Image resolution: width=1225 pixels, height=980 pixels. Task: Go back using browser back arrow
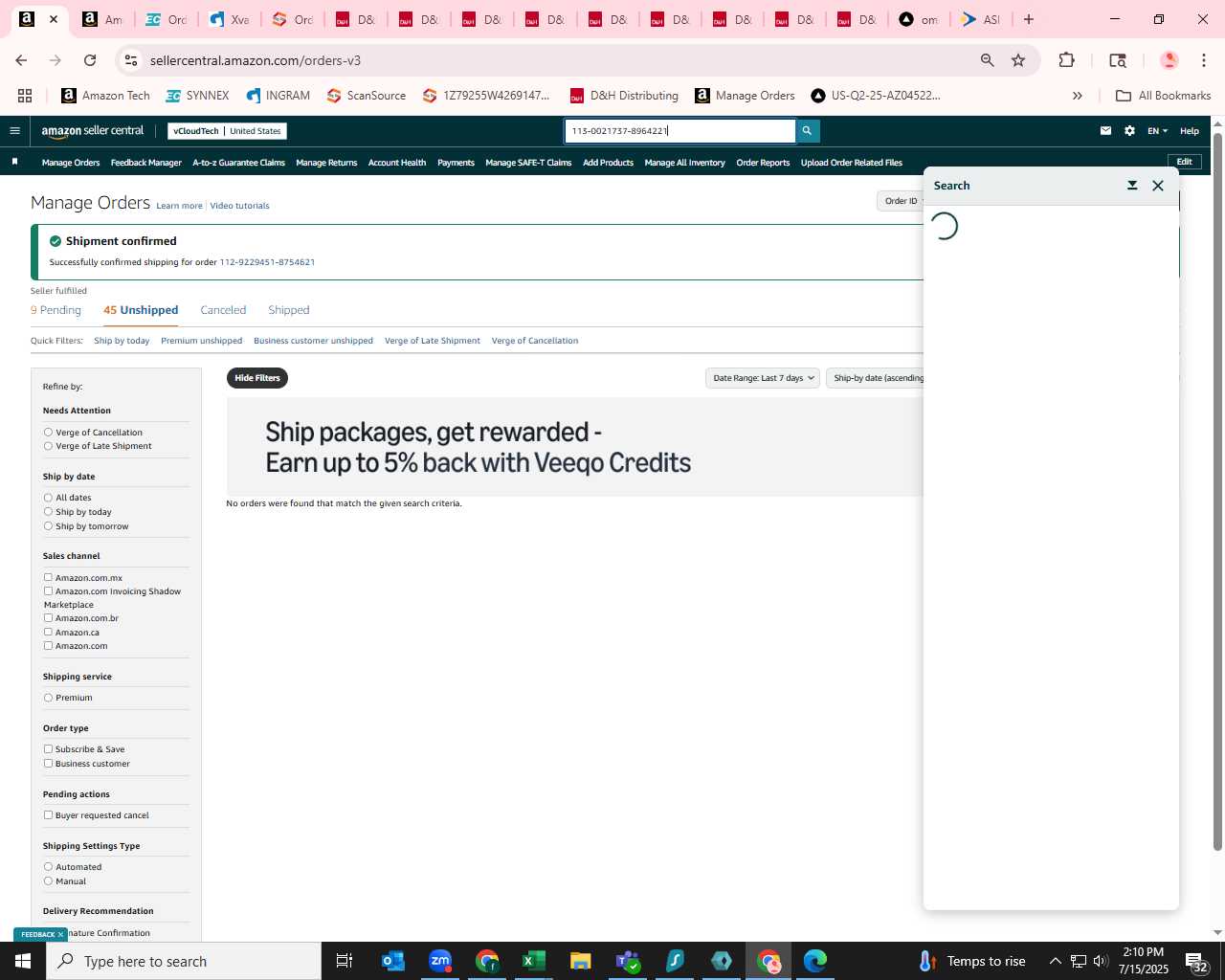21,60
